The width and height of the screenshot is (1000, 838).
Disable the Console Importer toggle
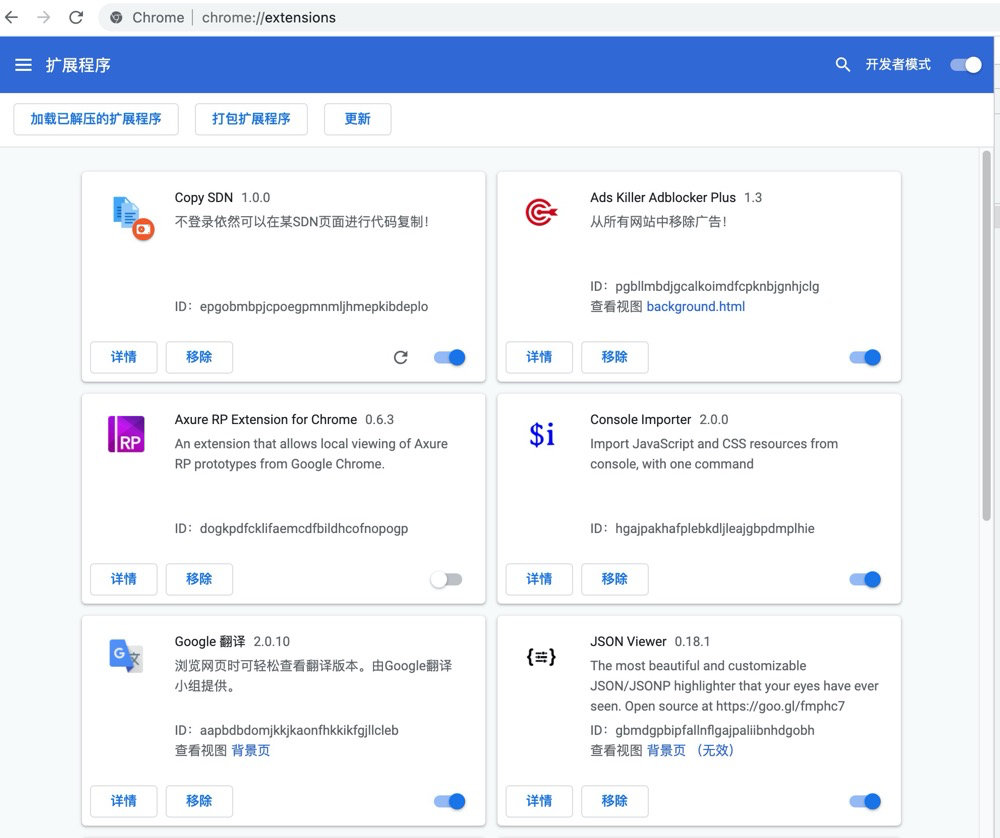(x=865, y=579)
